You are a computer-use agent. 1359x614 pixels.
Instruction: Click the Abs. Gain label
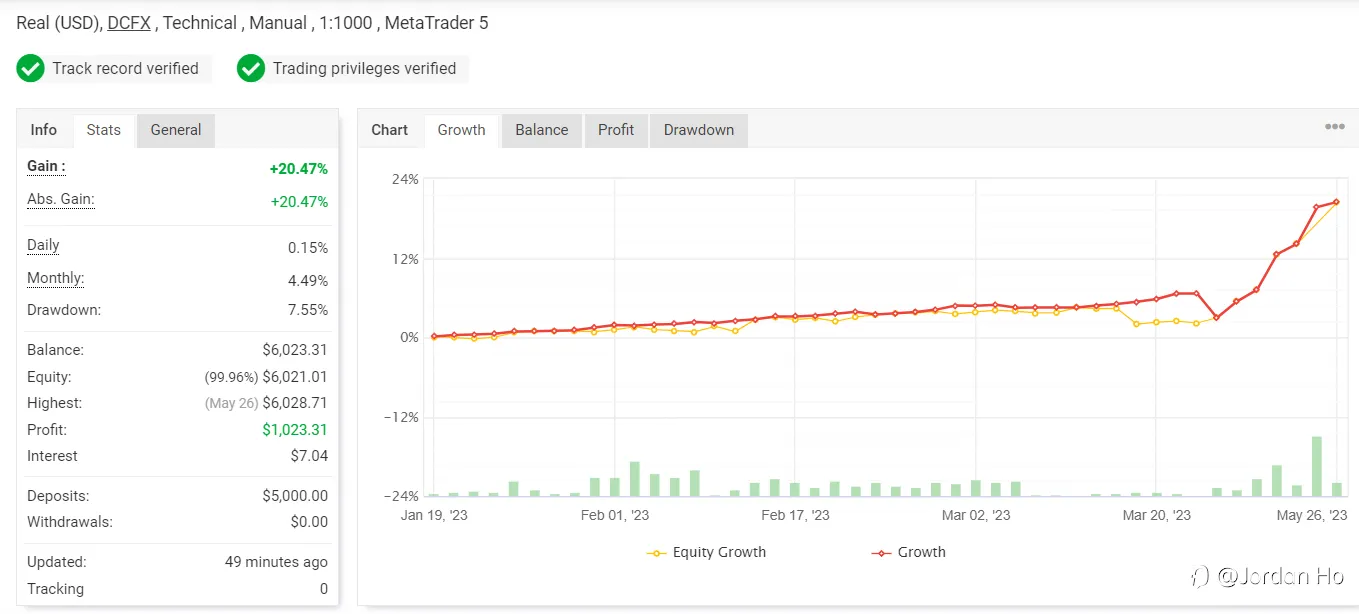[60, 199]
